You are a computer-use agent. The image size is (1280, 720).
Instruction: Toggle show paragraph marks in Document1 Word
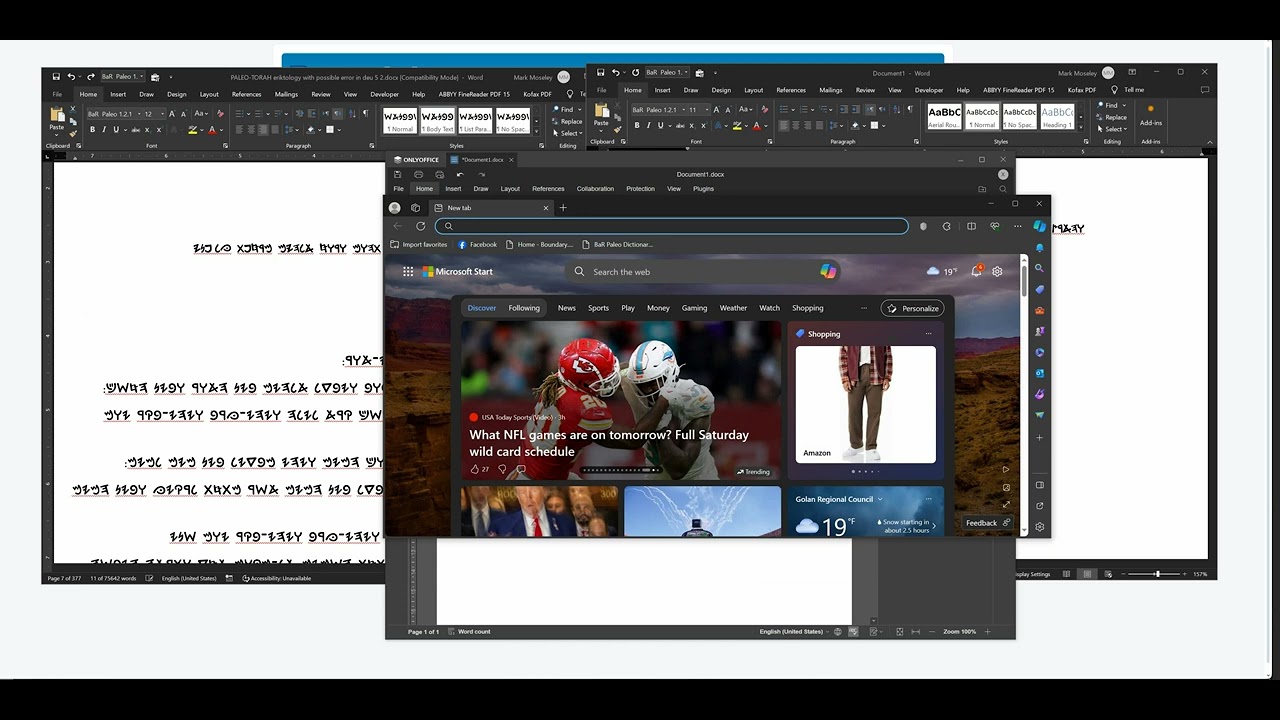coord(910,109)
